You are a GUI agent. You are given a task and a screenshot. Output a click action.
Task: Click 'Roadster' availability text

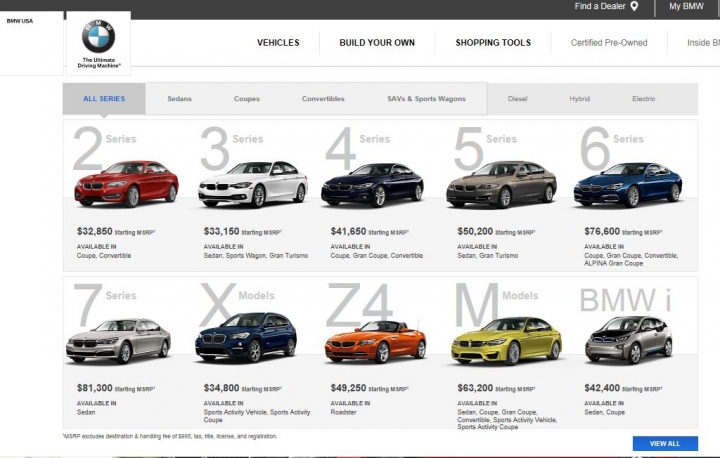[343, 412]
